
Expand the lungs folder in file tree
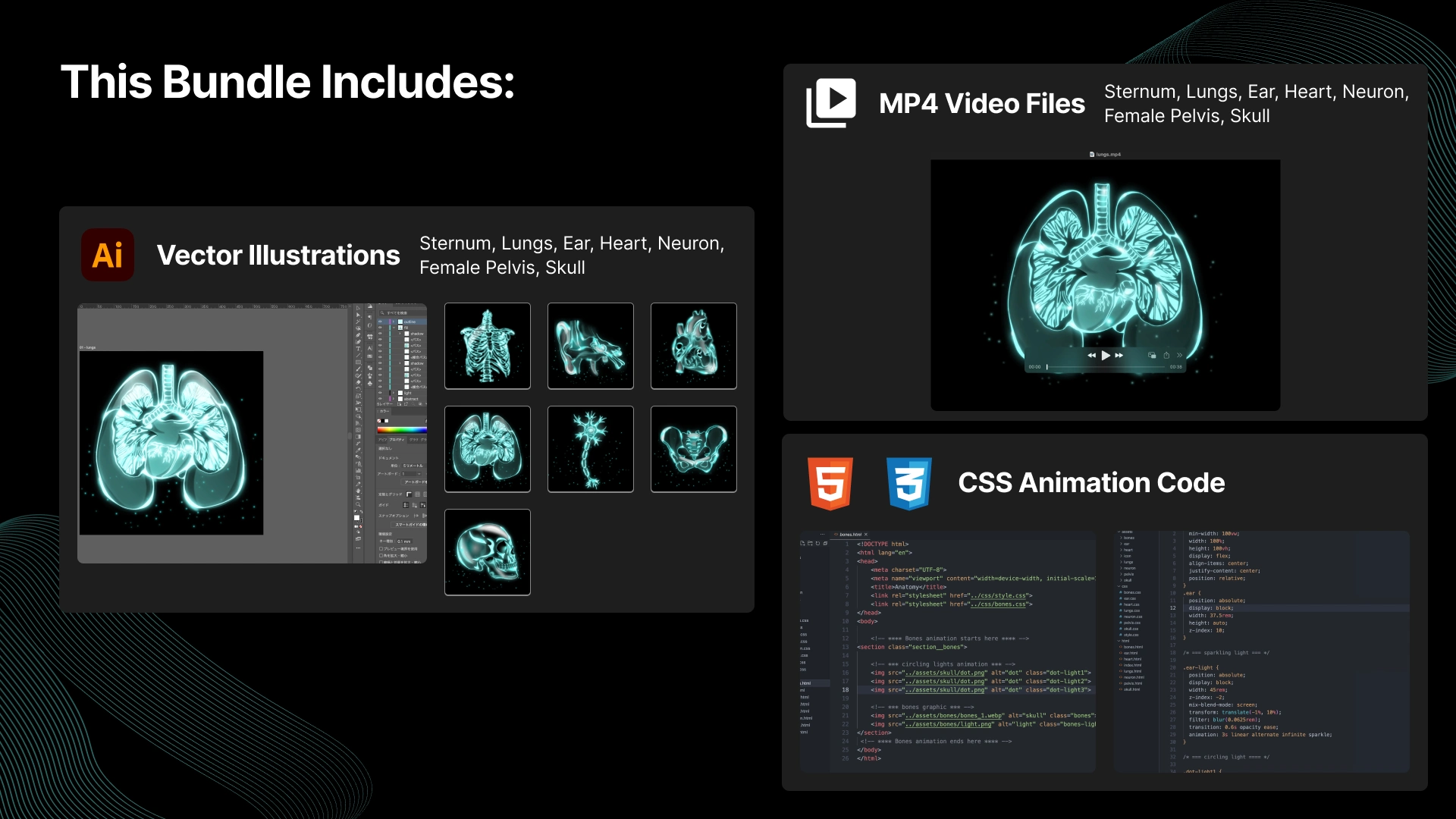pyautogui.click(x=1128, y=562)
